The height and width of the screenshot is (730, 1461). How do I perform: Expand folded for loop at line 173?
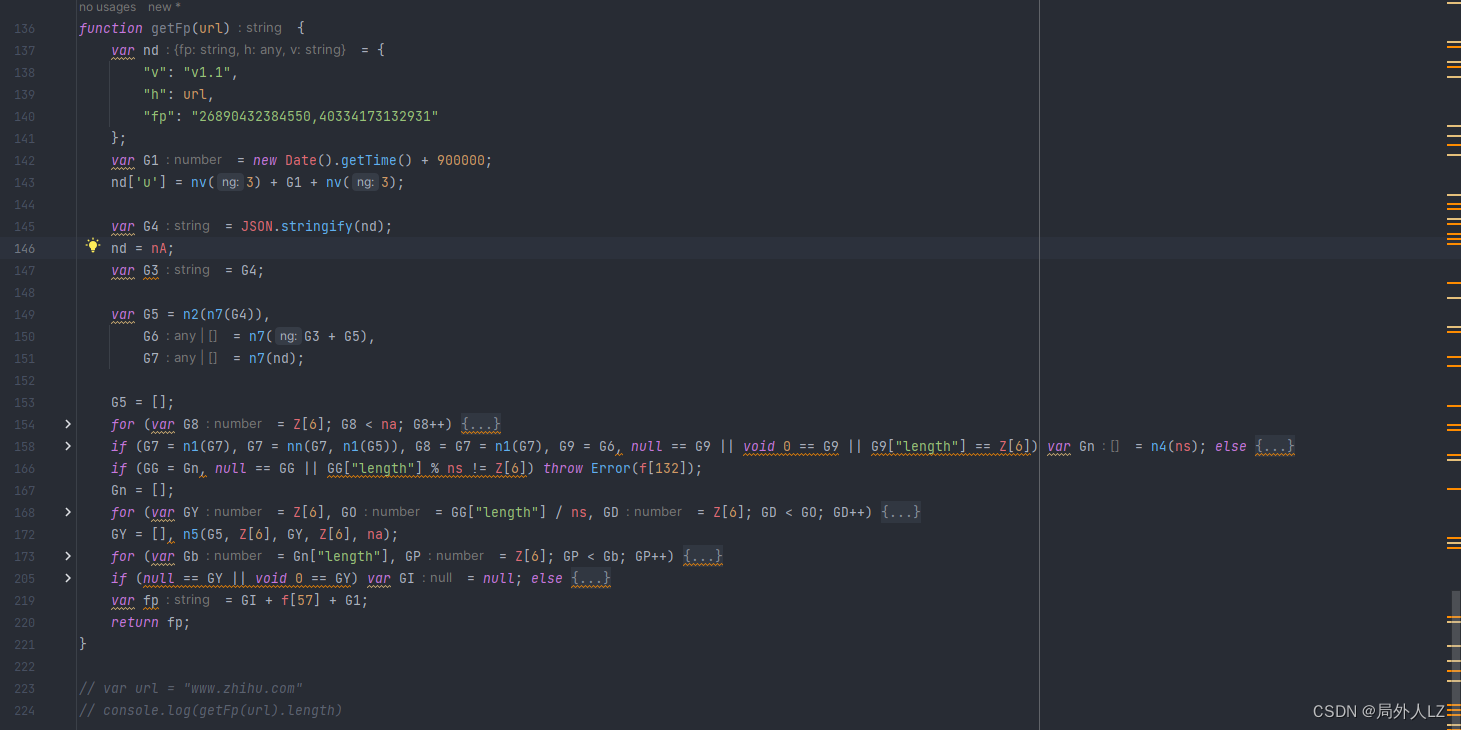point(68,556)
